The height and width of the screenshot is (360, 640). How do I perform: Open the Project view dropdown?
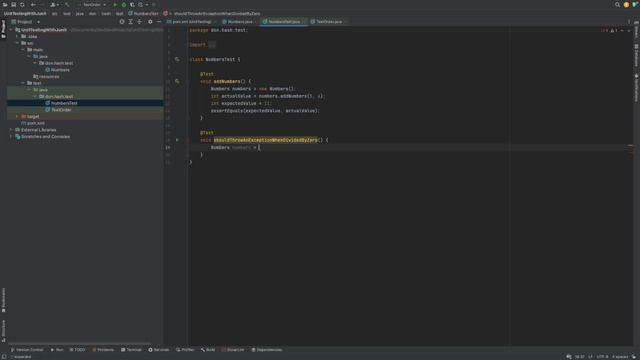pos(26,22)
